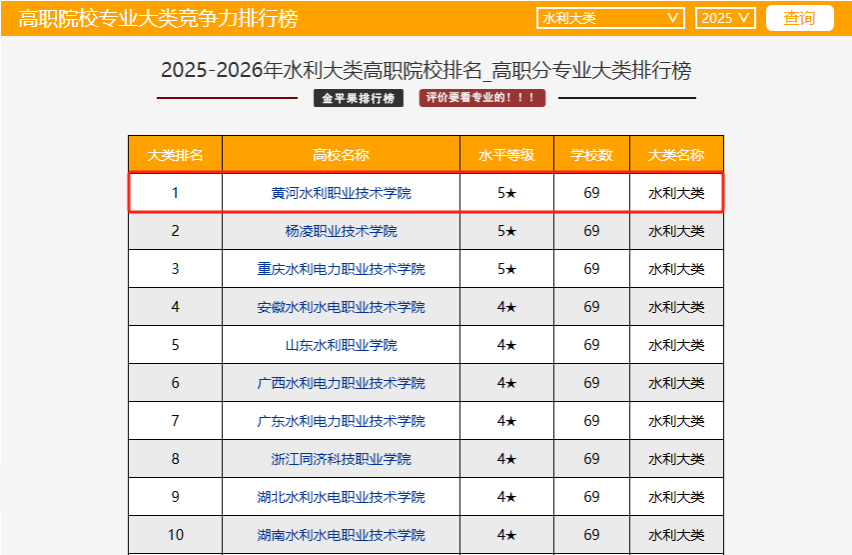
Task: Click the 大类排名 column header
Action: coord(175,155)
